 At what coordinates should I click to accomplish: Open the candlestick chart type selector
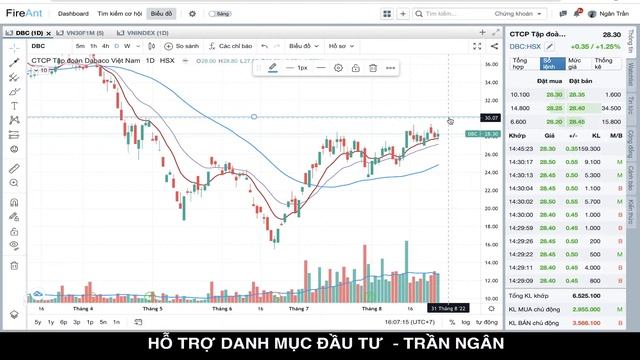click(151, 46)
